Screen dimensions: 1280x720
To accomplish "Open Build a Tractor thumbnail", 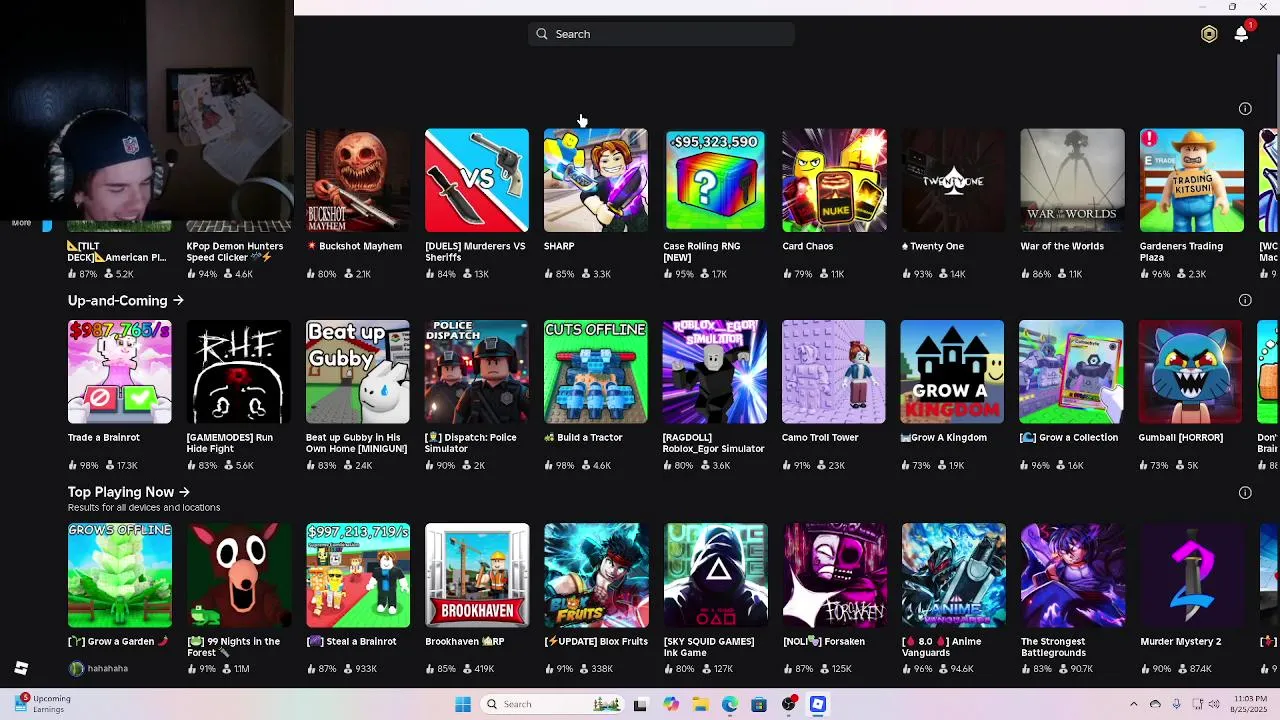I will click(595, 372).
